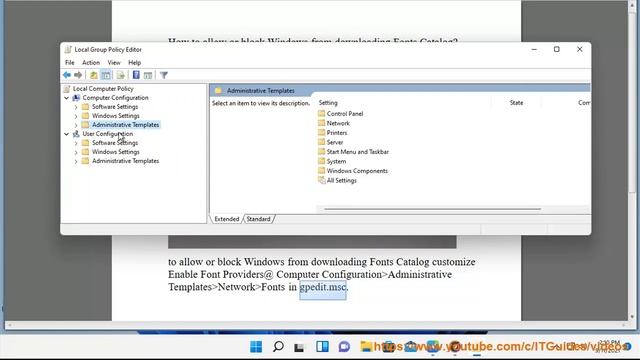Screen dimensions: 640x360
Task: Select Software Settings label under Computer Configuration
Action: pos(115,107)
